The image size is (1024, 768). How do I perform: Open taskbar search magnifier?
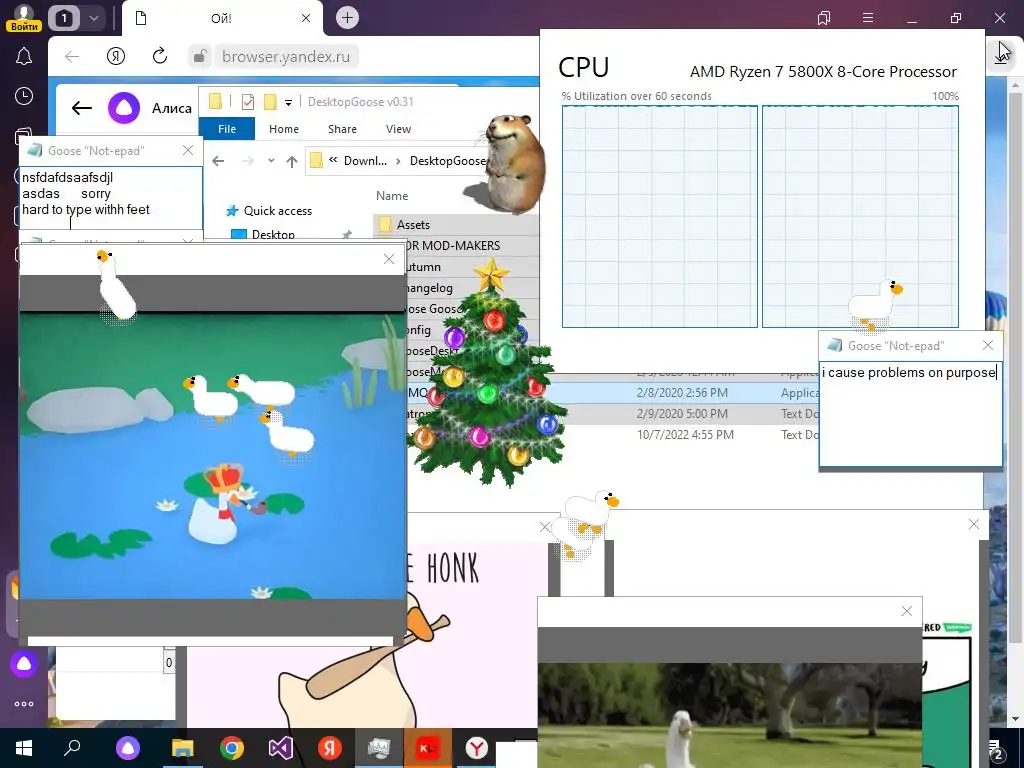tap(72, 748)
